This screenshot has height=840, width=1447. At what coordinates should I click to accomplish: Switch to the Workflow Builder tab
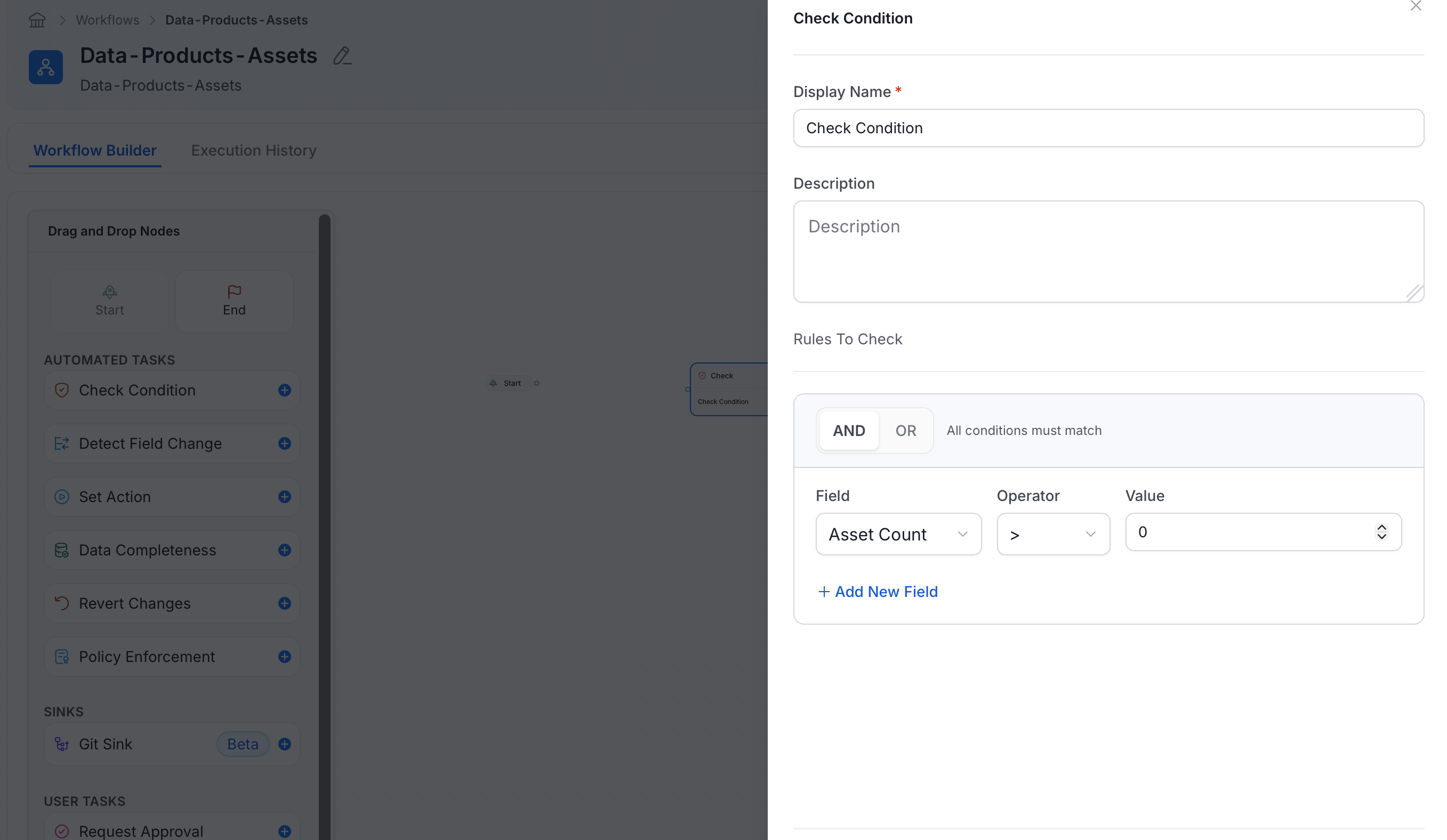95,150
